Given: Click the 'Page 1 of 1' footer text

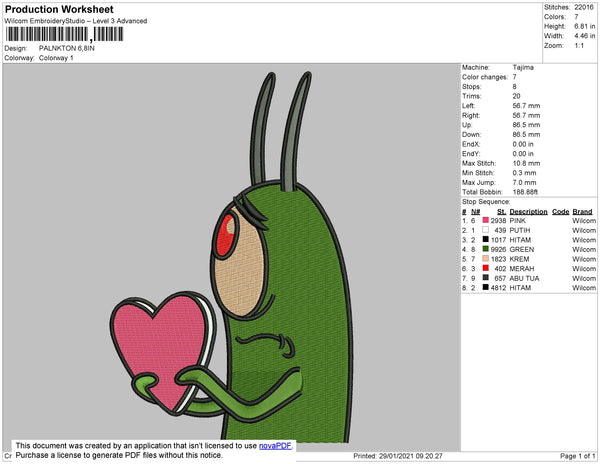Looking at the screenshot, I should (577, 456).
